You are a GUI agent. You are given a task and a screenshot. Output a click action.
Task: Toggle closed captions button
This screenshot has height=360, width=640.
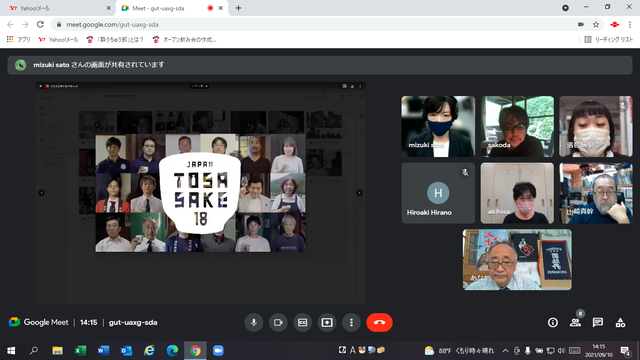302,322
